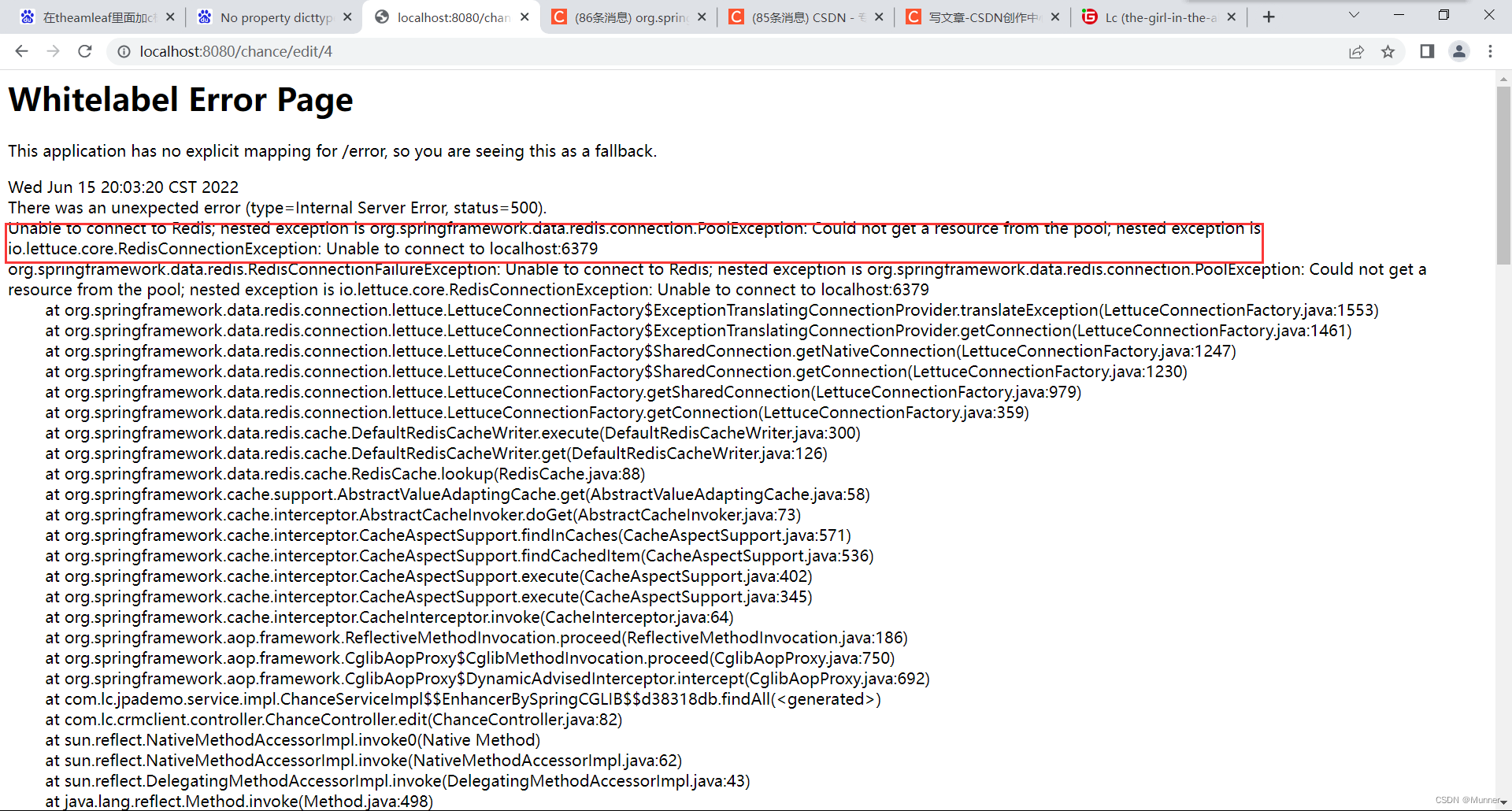
Task: Close the (86条消息) org.spring tab
Action: (x=702, y=16)
